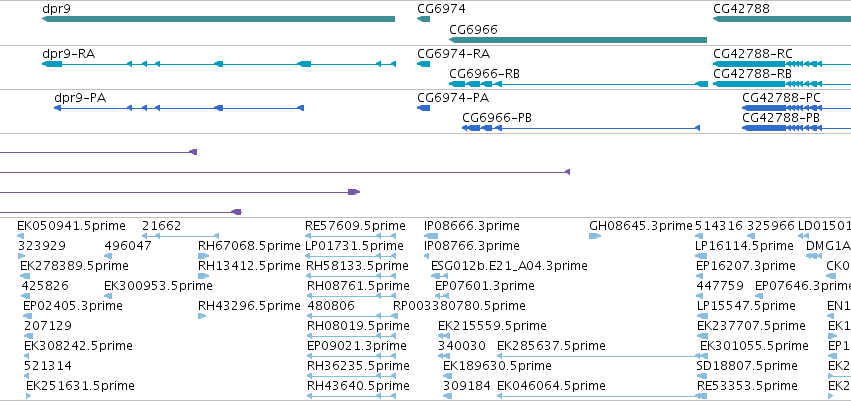This screenshot has height=401, width=851.
Task: Select the RH43296.5prime EST label
Action: (249, 305)
